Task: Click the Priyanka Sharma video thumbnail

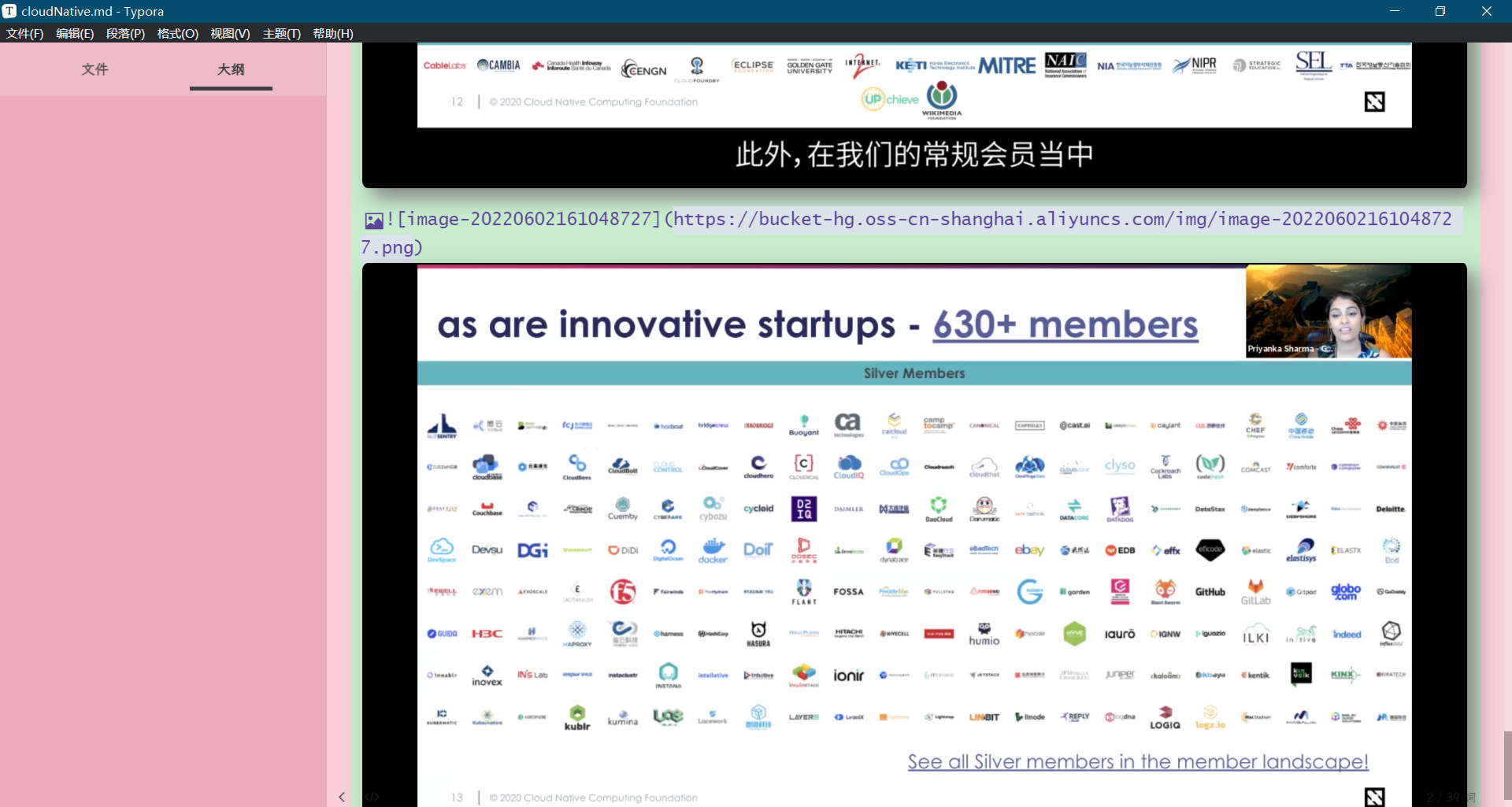Action: pyautogui.click(x=1329, y=312)
